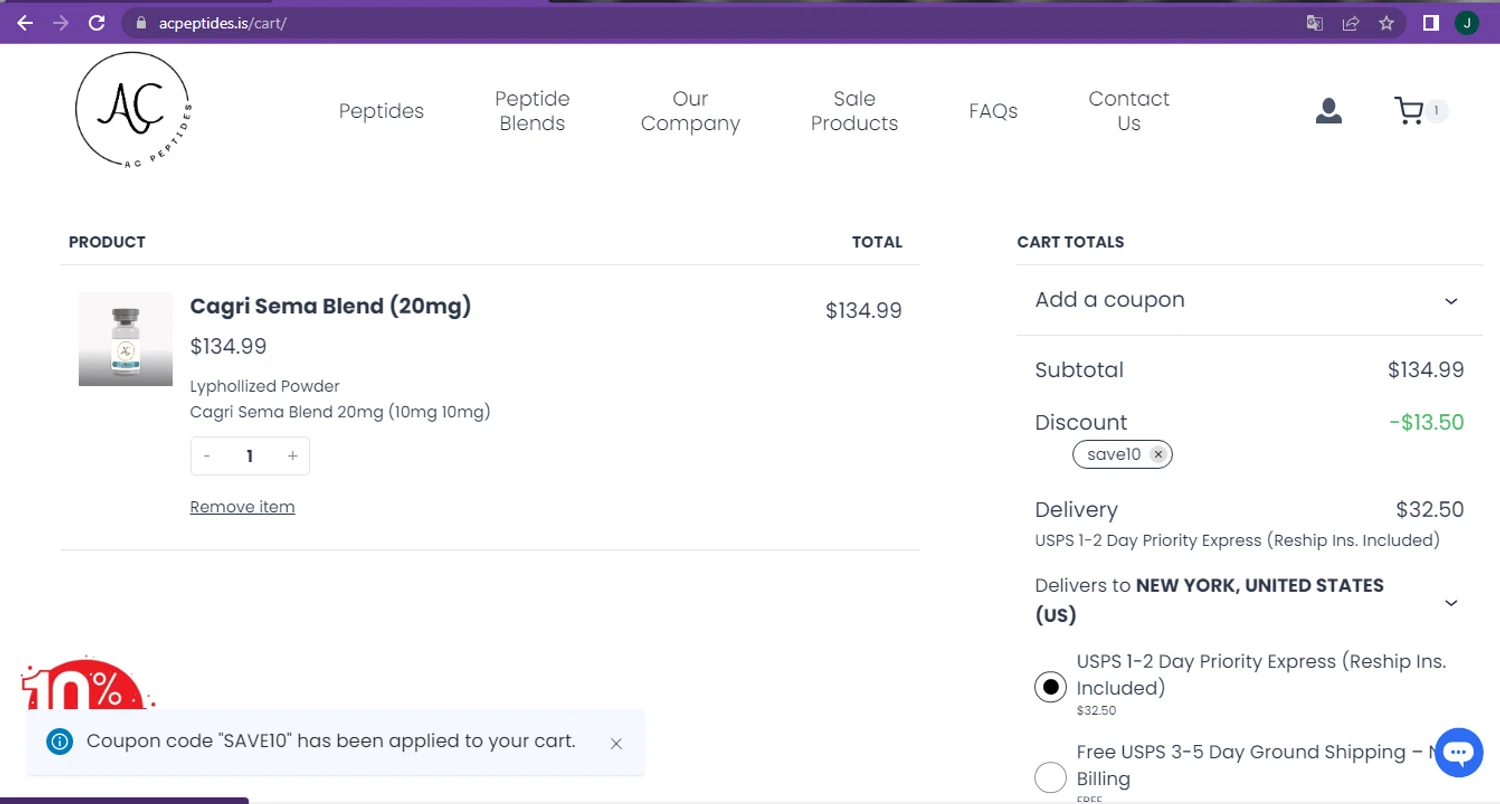Open the Our Company menu

(690, 111)
